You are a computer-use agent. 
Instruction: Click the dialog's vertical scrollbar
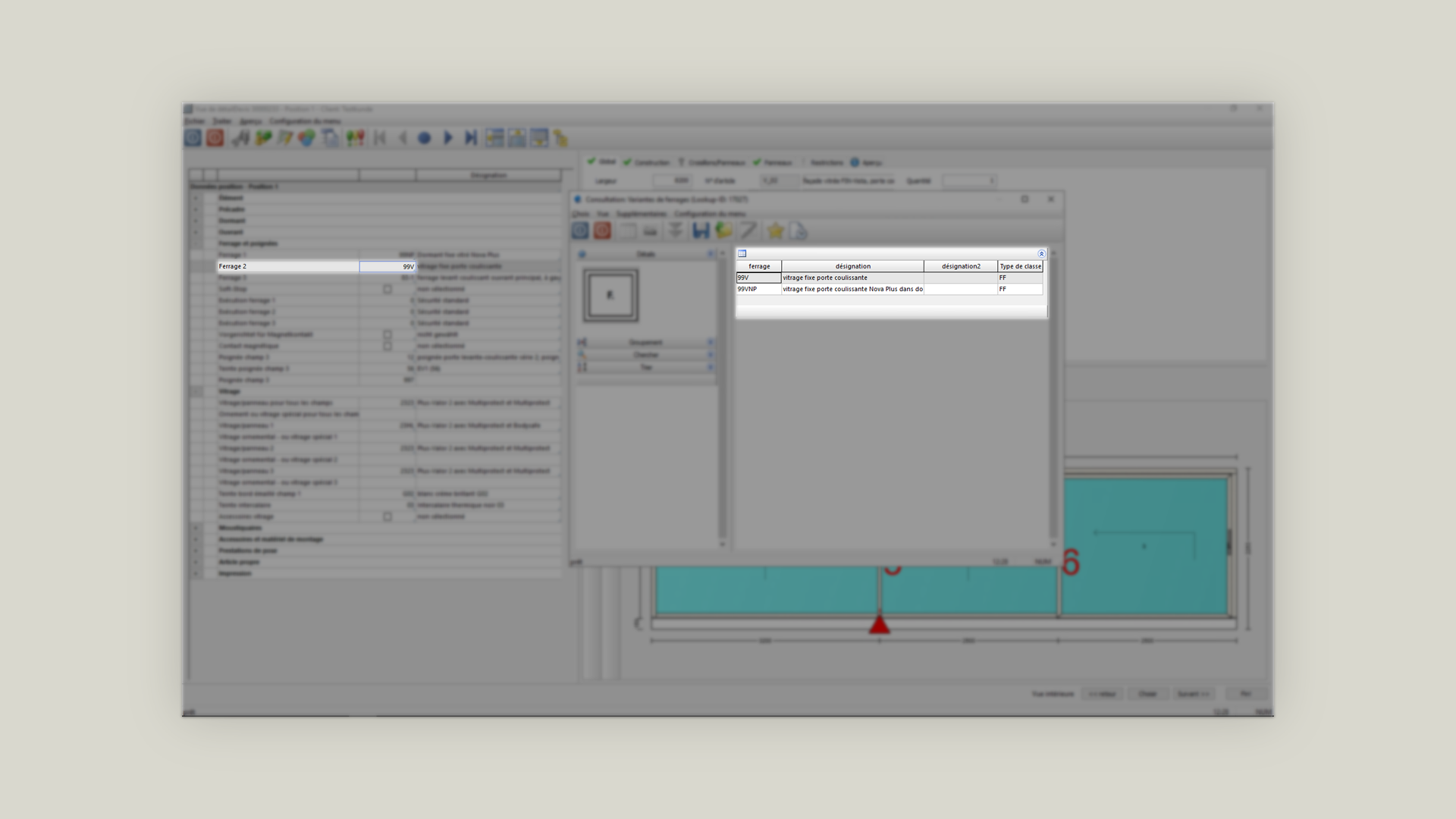1053,398
